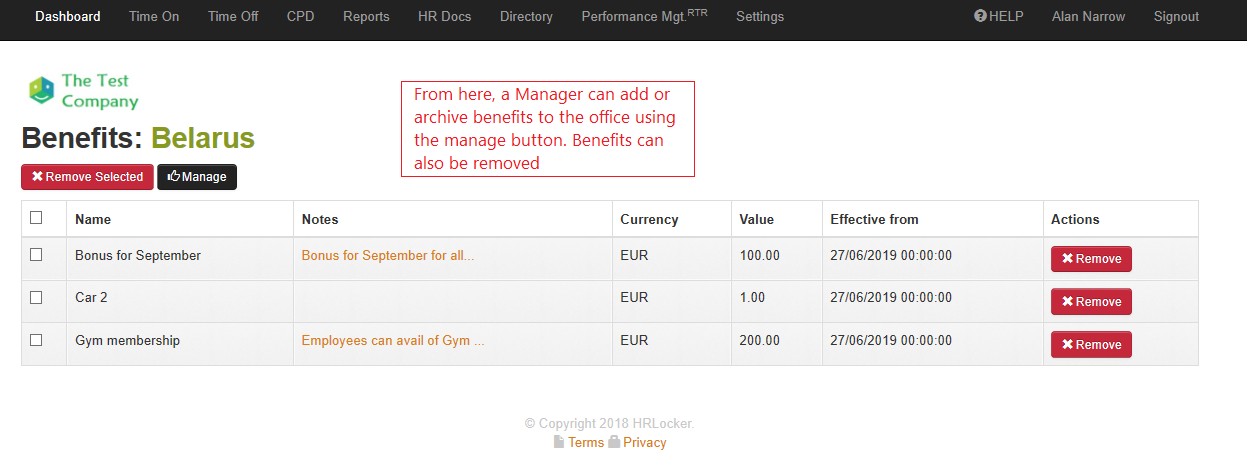Open the Performance Mgt. menu item
1247x469 pixels.
tap(644, 17)
